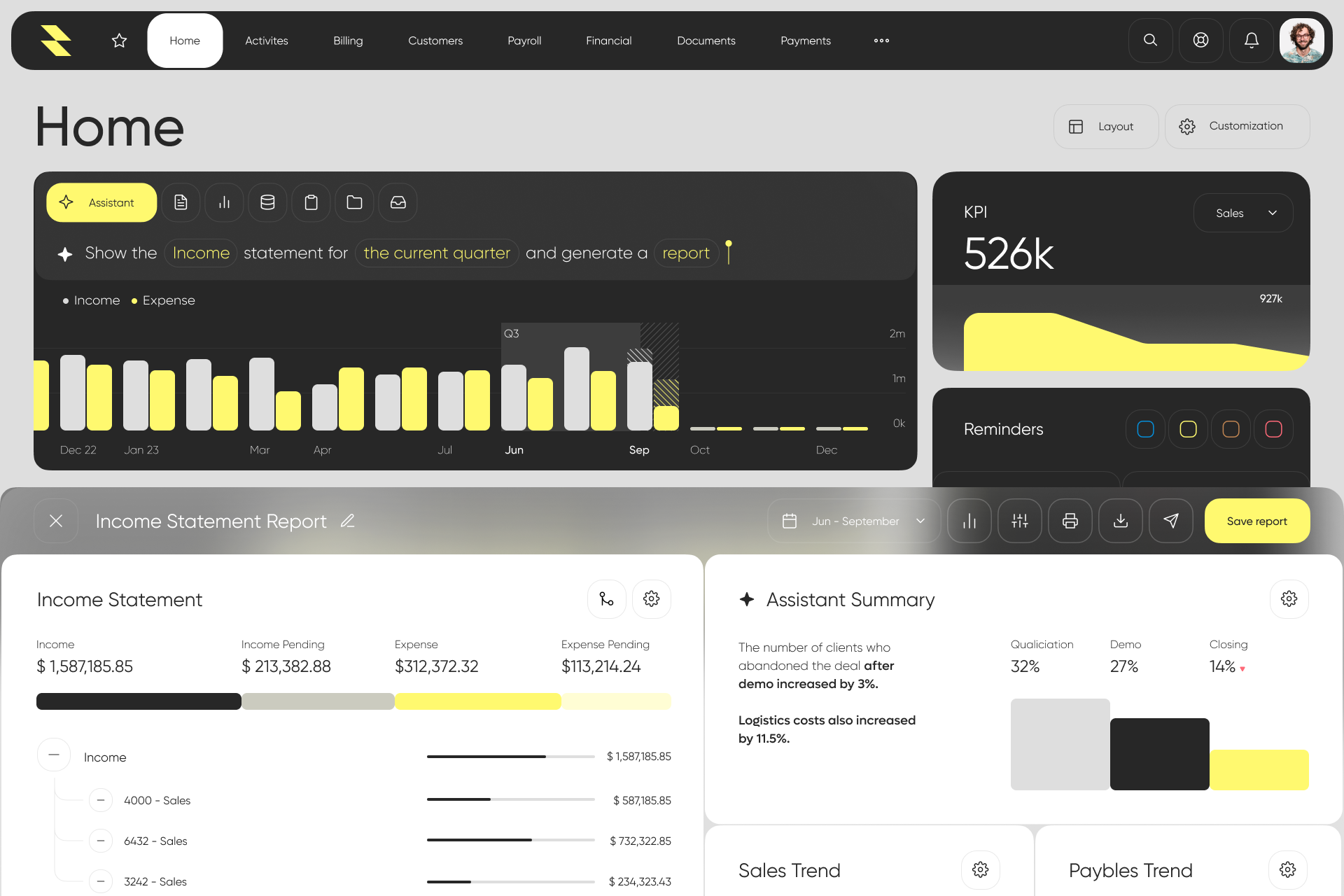Switch to the Payroll section
Viewport: 1344px width, 896px height.
(524, 40)
